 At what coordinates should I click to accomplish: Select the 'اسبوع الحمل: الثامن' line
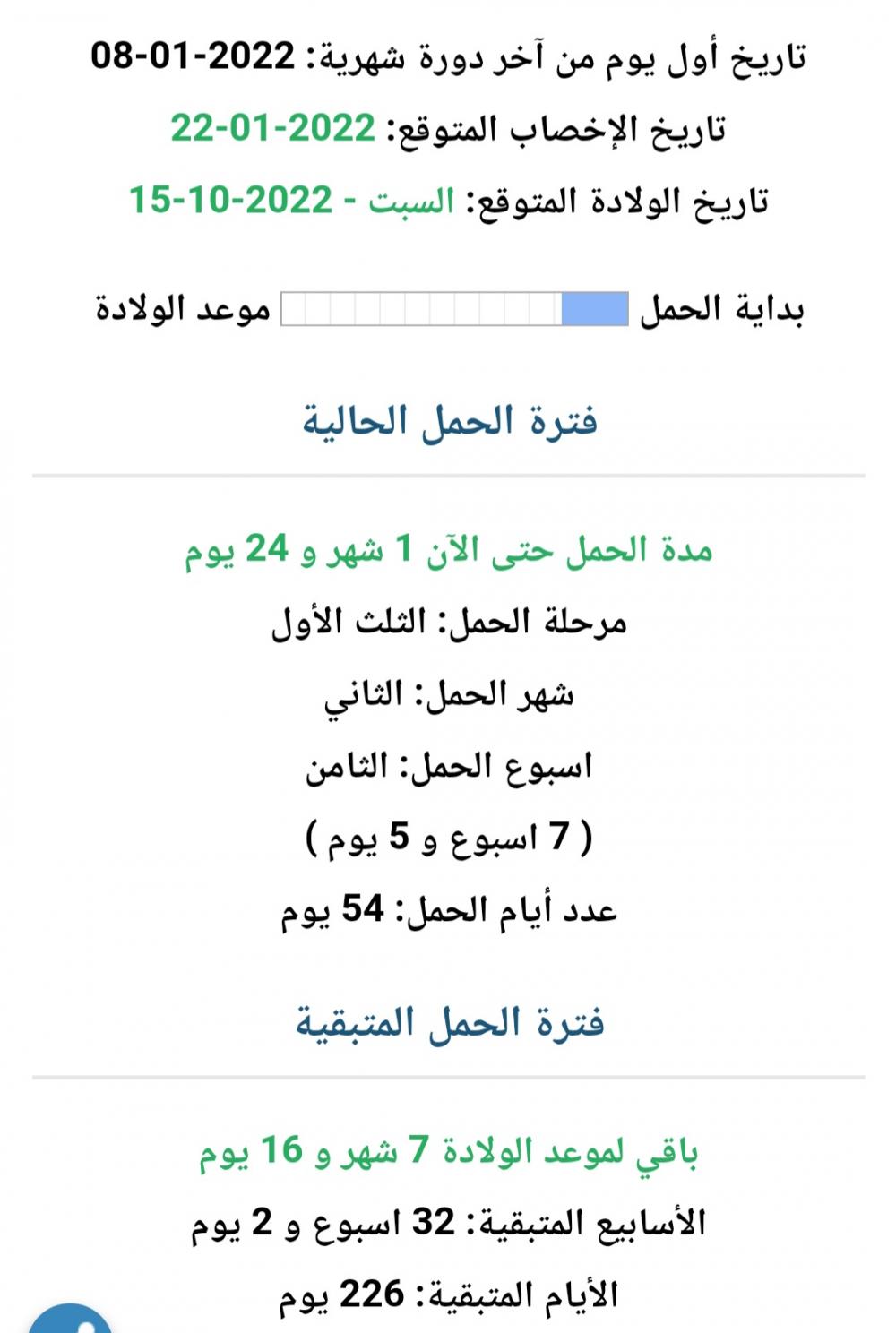(449, 767)
